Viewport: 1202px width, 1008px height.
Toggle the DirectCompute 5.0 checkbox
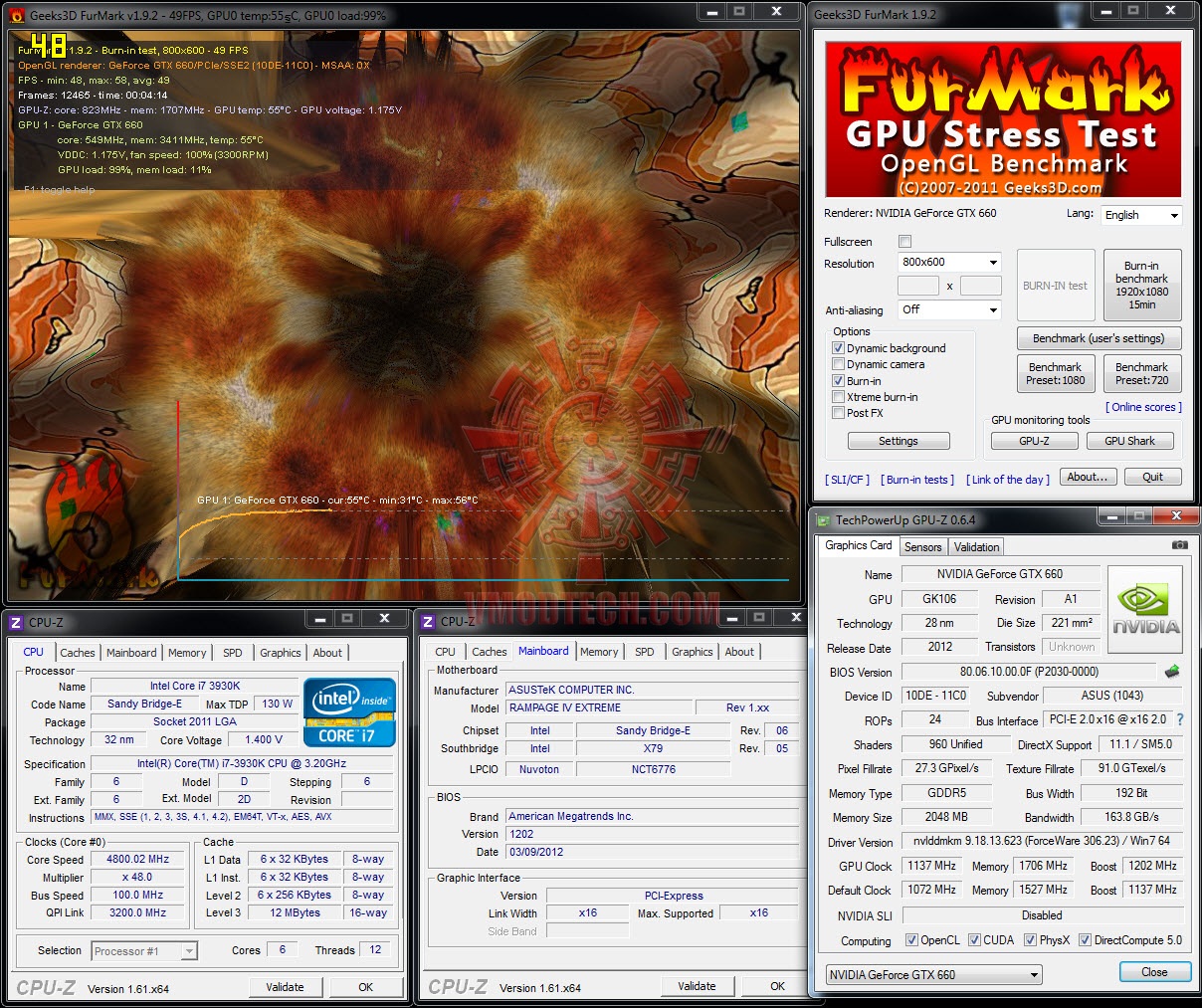click(x=1085, y=940)
